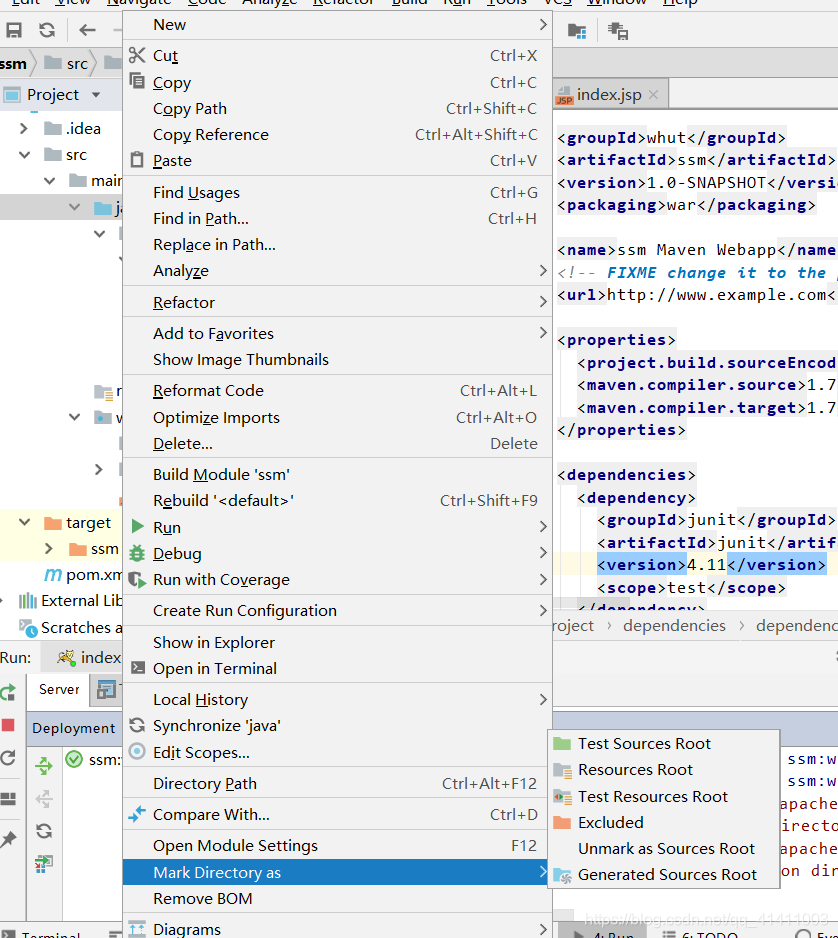Open the New submenu

(337, 25)
